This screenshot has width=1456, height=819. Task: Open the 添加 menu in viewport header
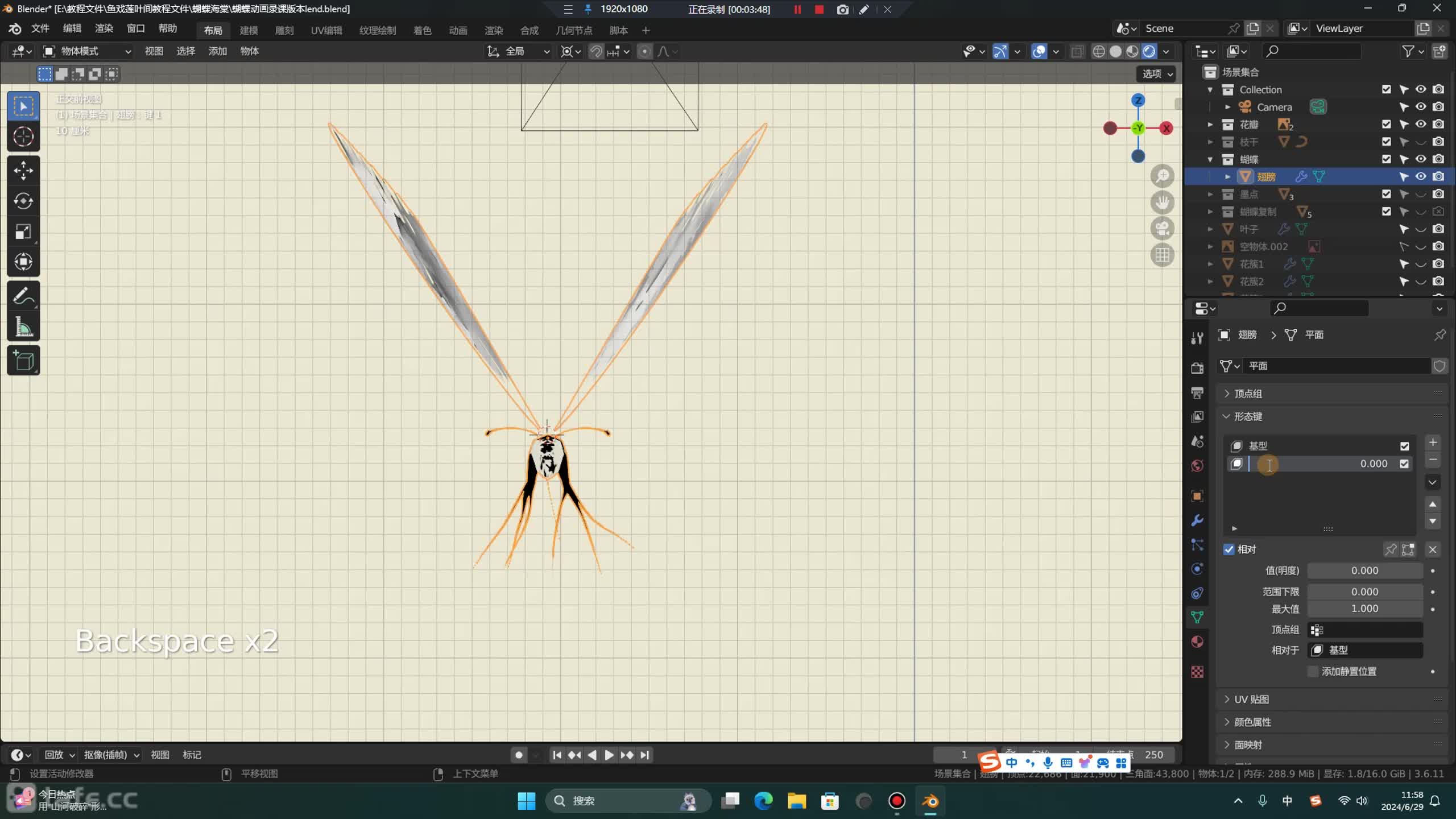(x=217, y=52)
